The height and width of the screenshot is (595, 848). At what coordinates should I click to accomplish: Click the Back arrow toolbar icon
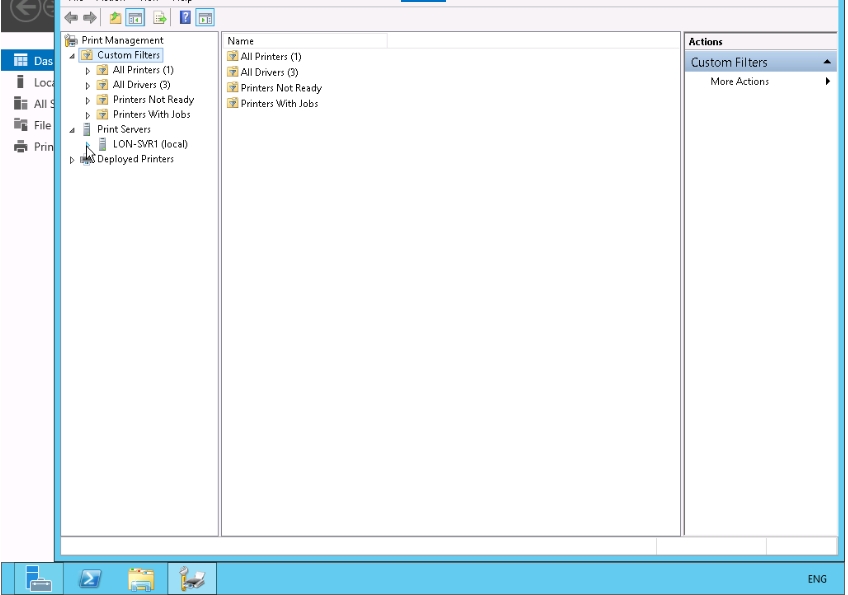[x=71, y=18]
